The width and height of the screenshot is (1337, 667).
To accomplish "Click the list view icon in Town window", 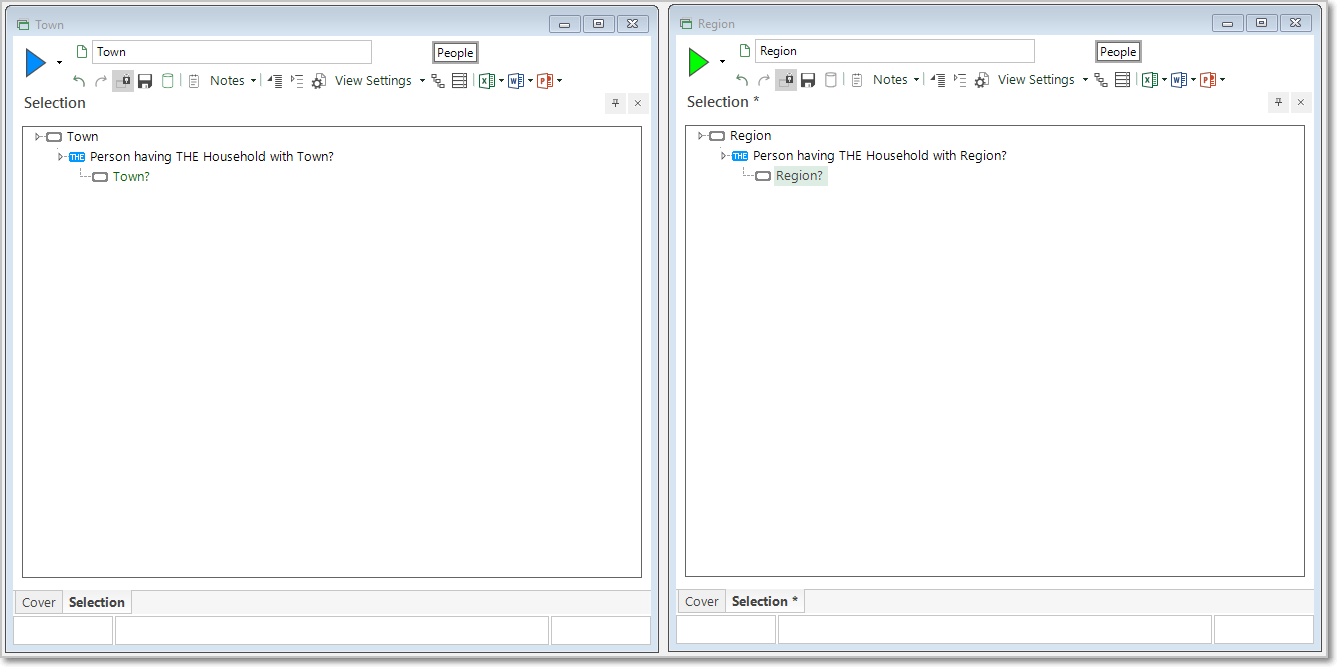I will (460, 81).
